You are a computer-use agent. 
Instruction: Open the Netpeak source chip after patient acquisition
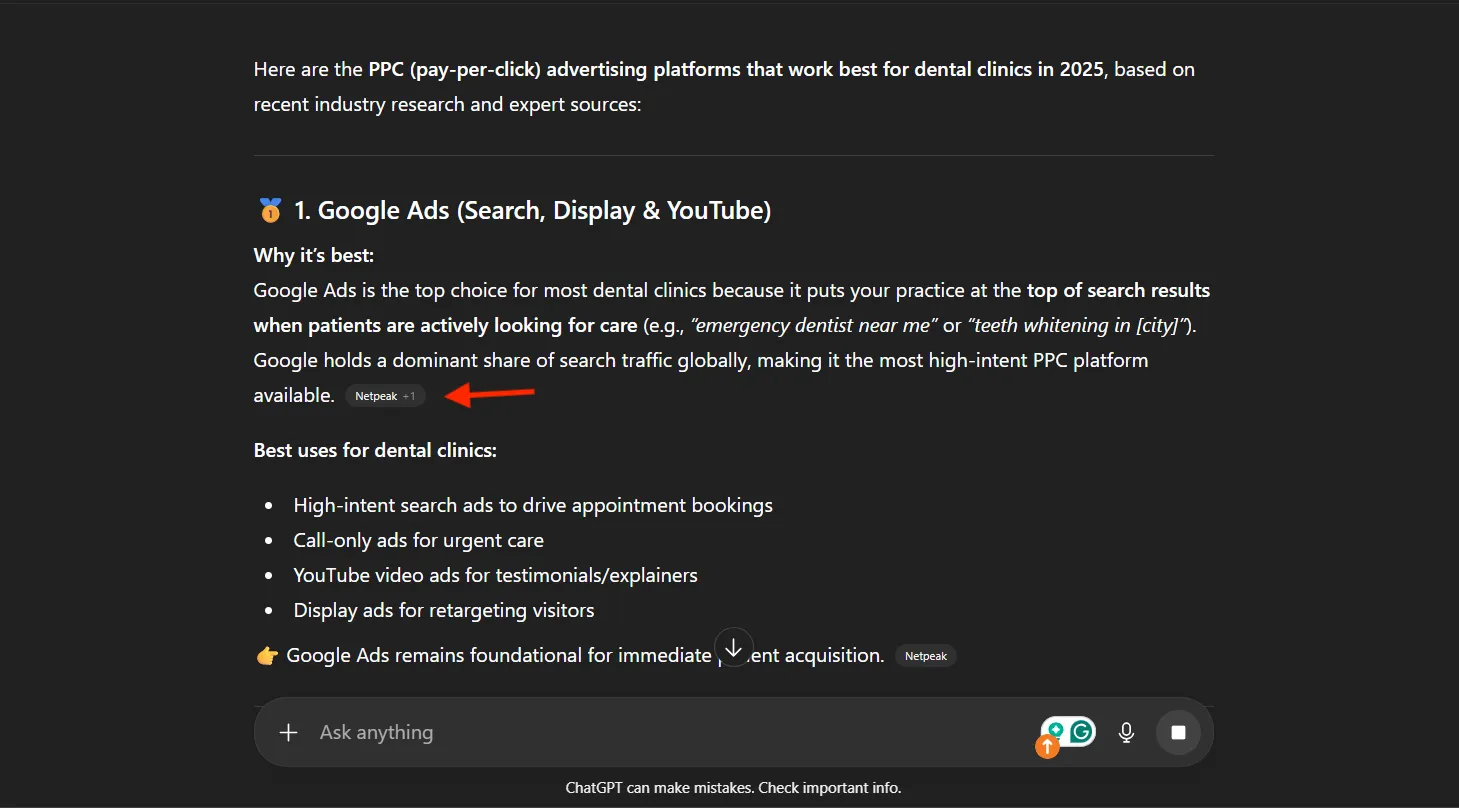point(925,657)
